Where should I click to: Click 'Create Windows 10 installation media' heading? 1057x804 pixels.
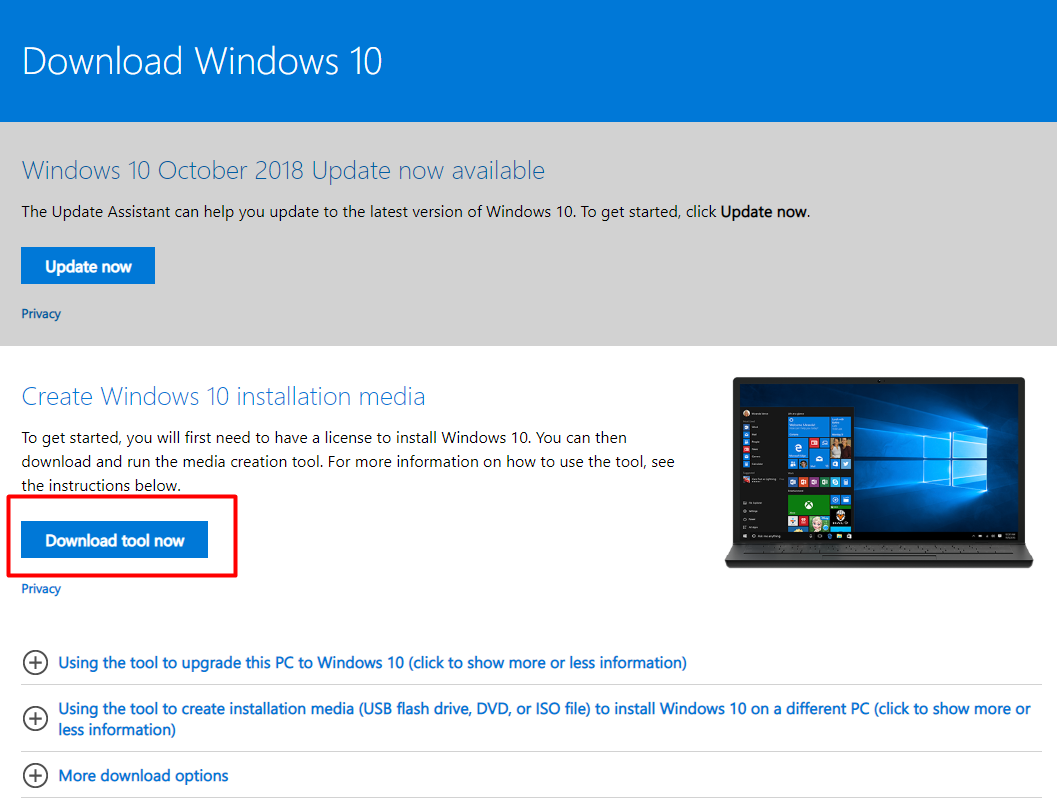(x=223, y=396)
